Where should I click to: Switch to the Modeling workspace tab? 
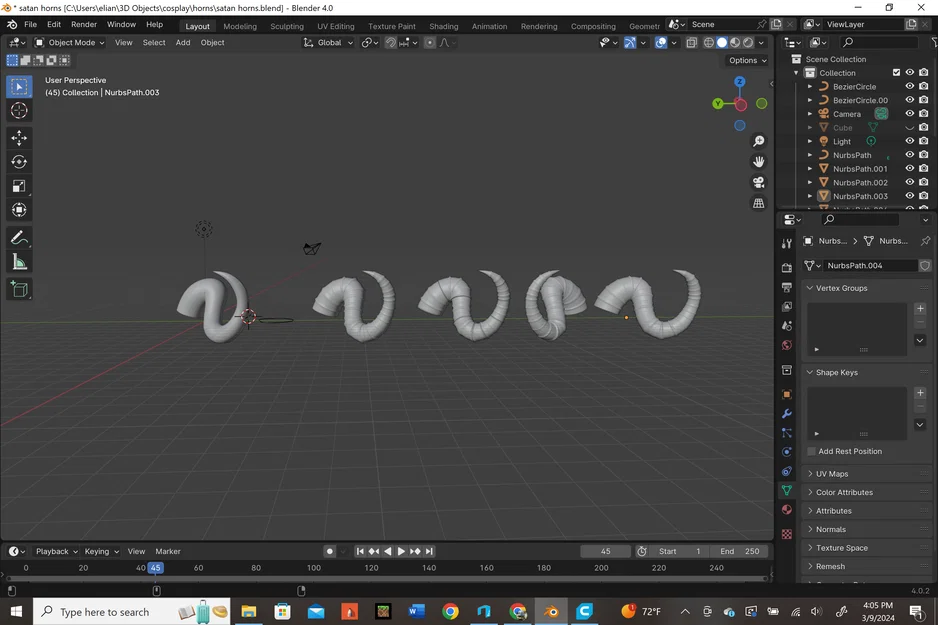pyautogui.click(x=240, y=26)
